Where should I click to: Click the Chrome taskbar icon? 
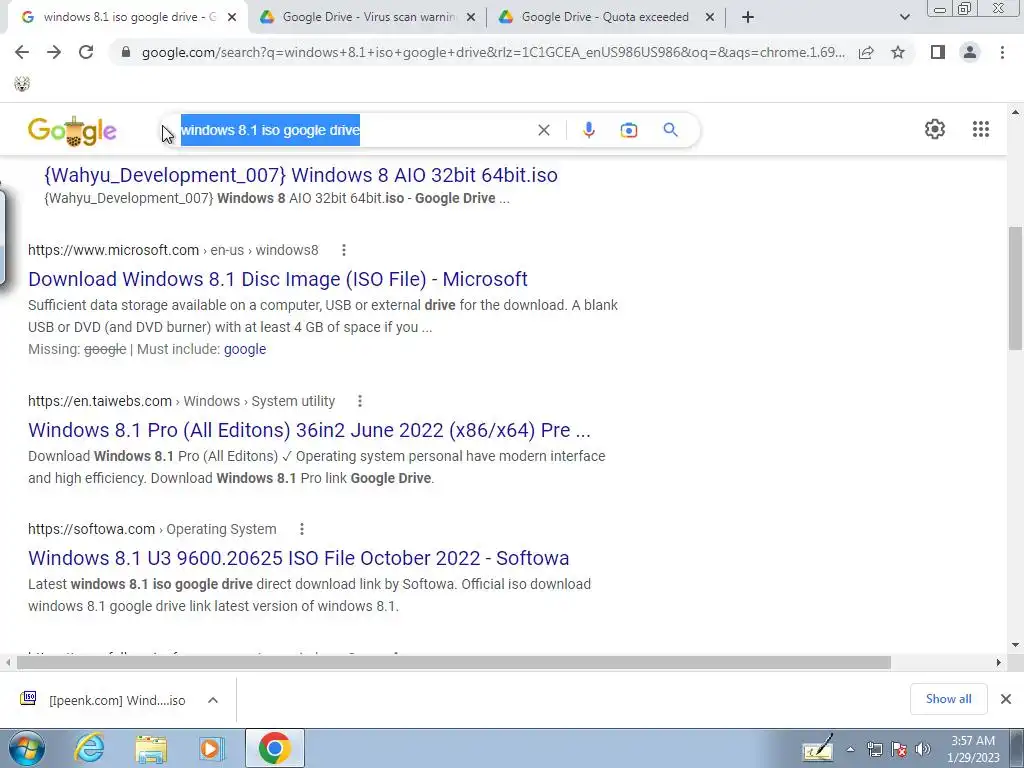(274, 748)
